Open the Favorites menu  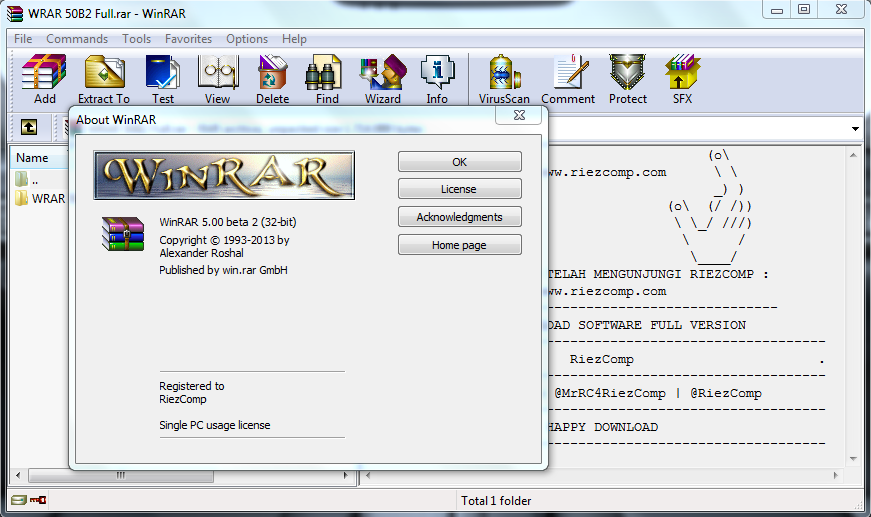click(x=188, y=39)
